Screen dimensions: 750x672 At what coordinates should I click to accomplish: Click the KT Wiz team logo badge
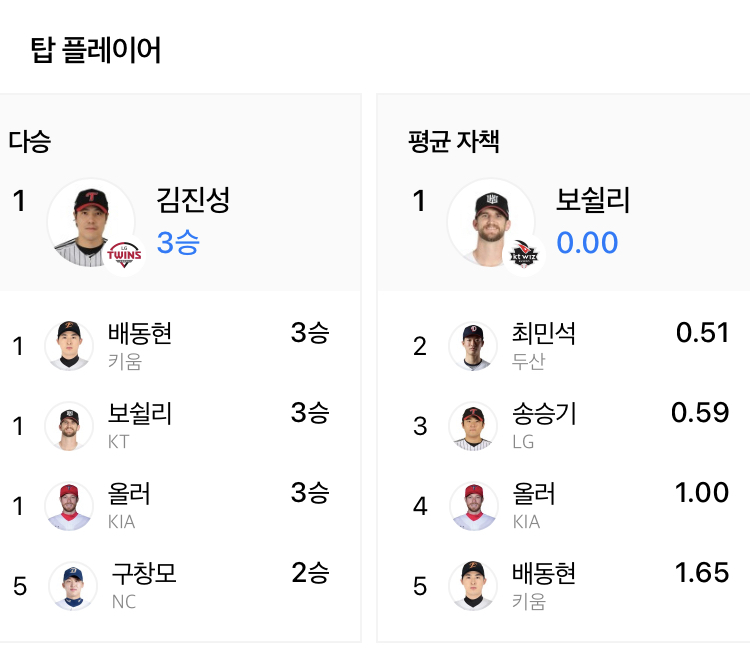point(523,255)
